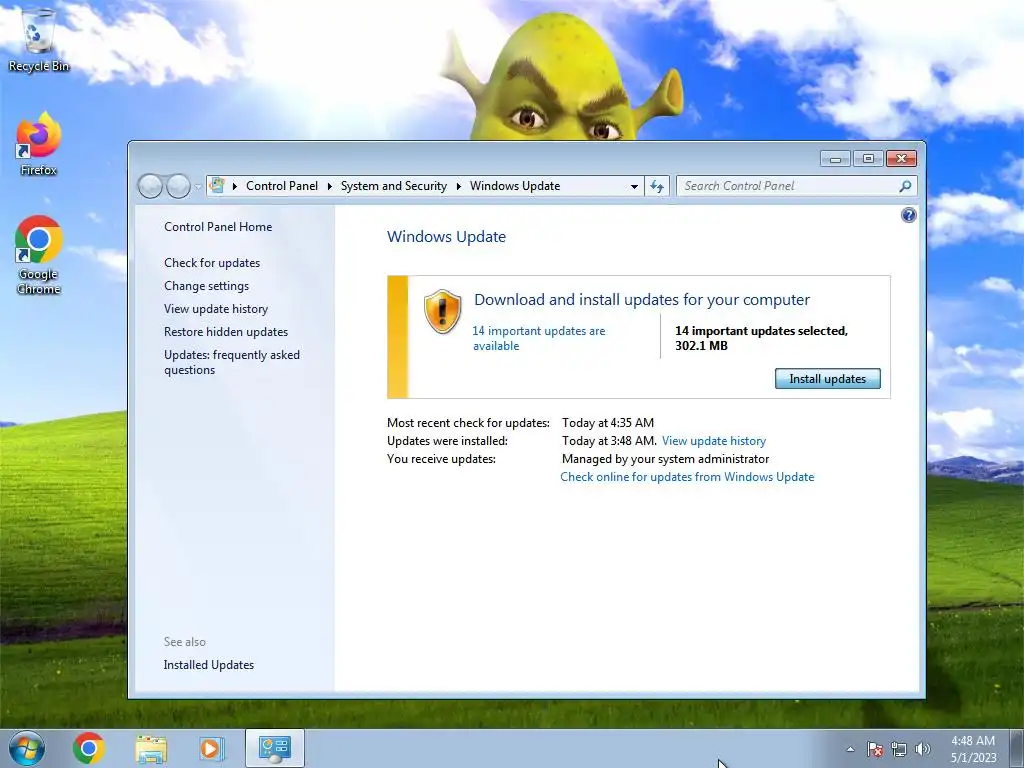The image size is (1024, 768).
Task: Click Check for updates
Action: point(212,263)
